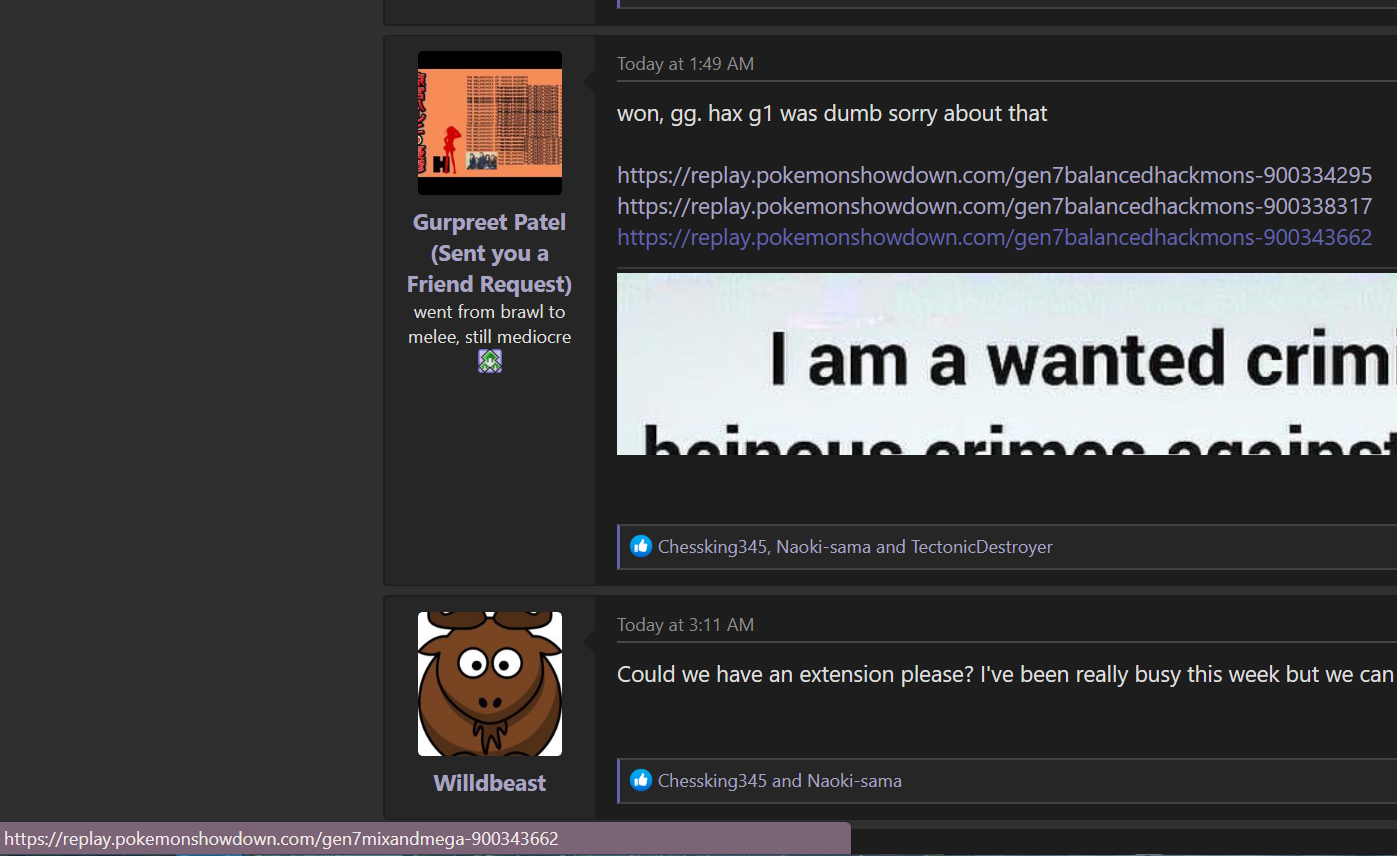
Task: Open the replay link ending in 900343662
Action: click(994, 237)
